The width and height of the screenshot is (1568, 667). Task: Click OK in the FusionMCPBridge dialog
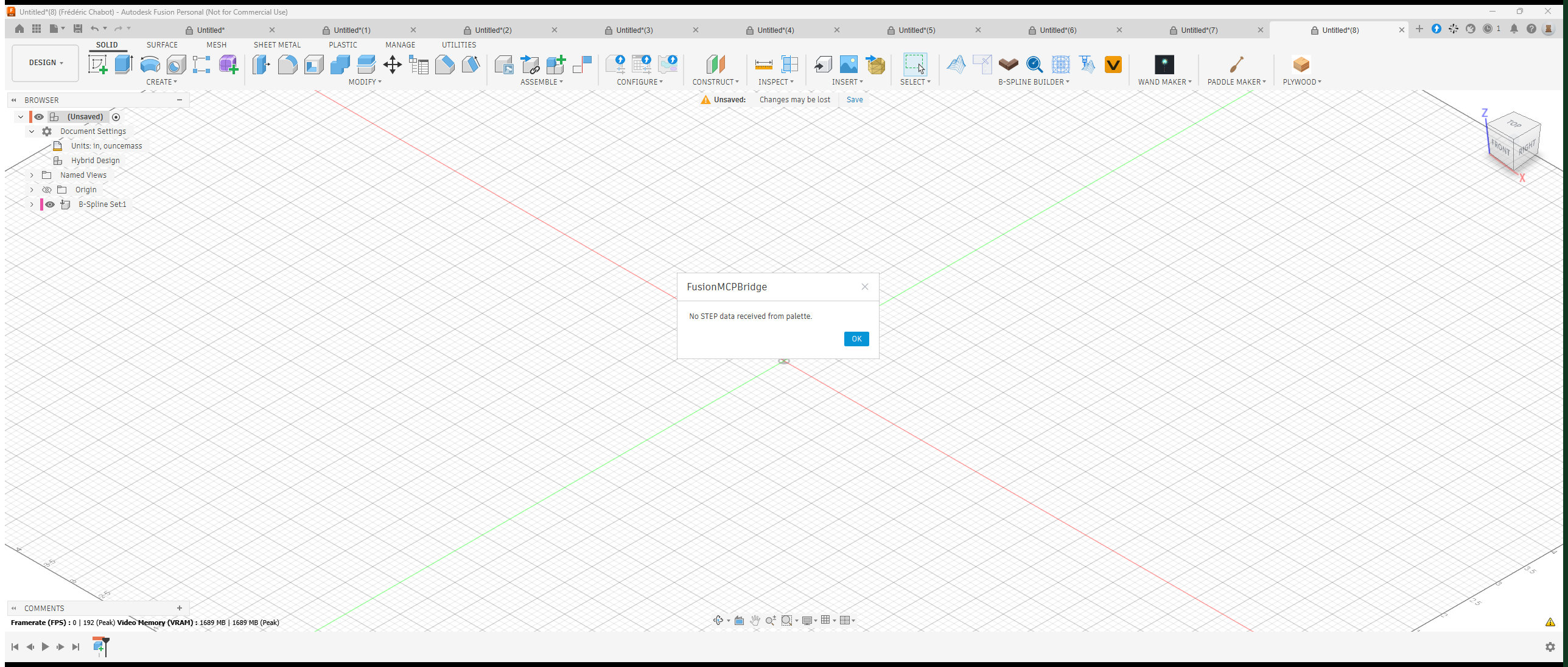pyautogui.click(x=856, y=339)
